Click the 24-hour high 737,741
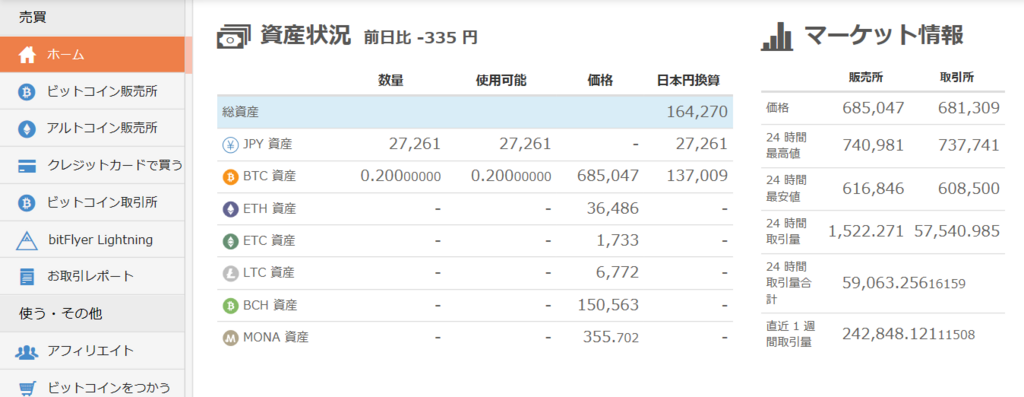 [968, 146]
